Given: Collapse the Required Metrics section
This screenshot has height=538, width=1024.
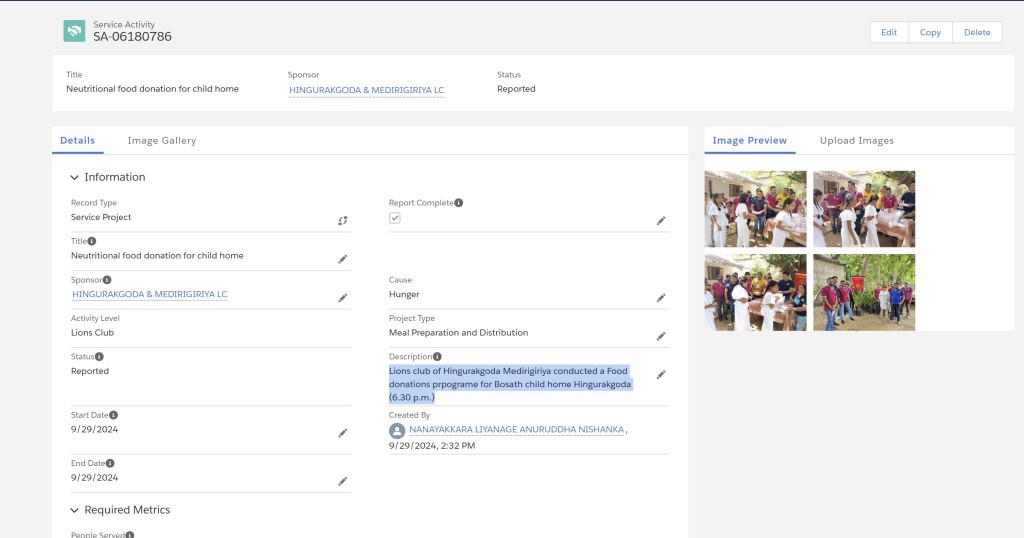Looking at the screenshot, I should 74,510.
